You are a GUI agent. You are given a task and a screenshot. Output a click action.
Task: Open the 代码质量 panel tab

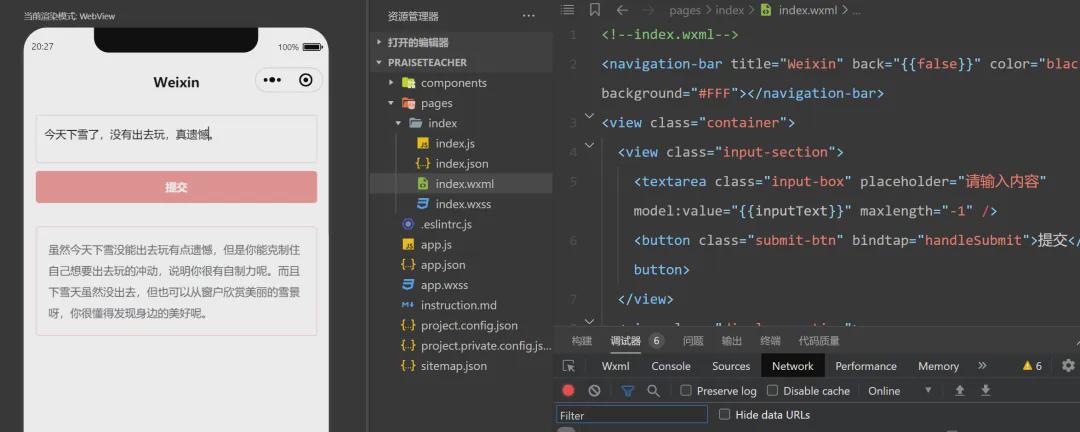click(819, 340)
